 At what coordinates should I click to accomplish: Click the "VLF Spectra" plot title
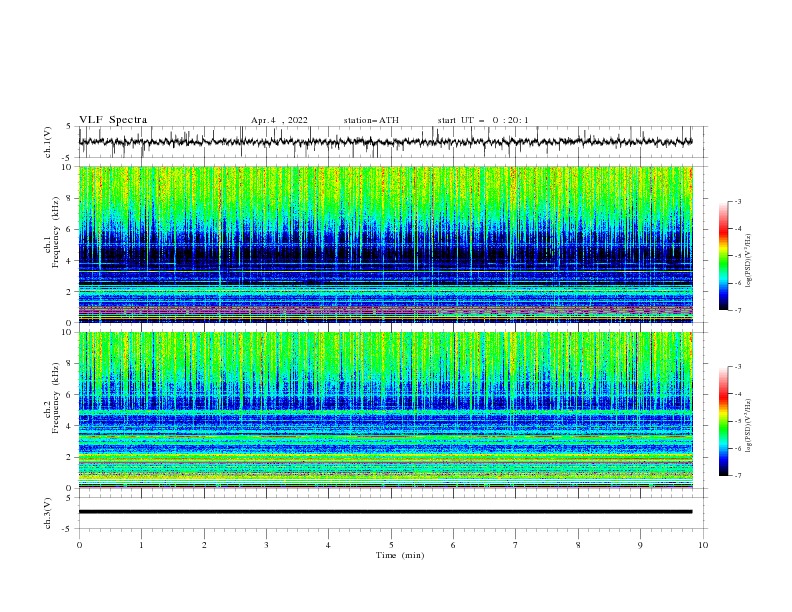(x=113, y=120)
